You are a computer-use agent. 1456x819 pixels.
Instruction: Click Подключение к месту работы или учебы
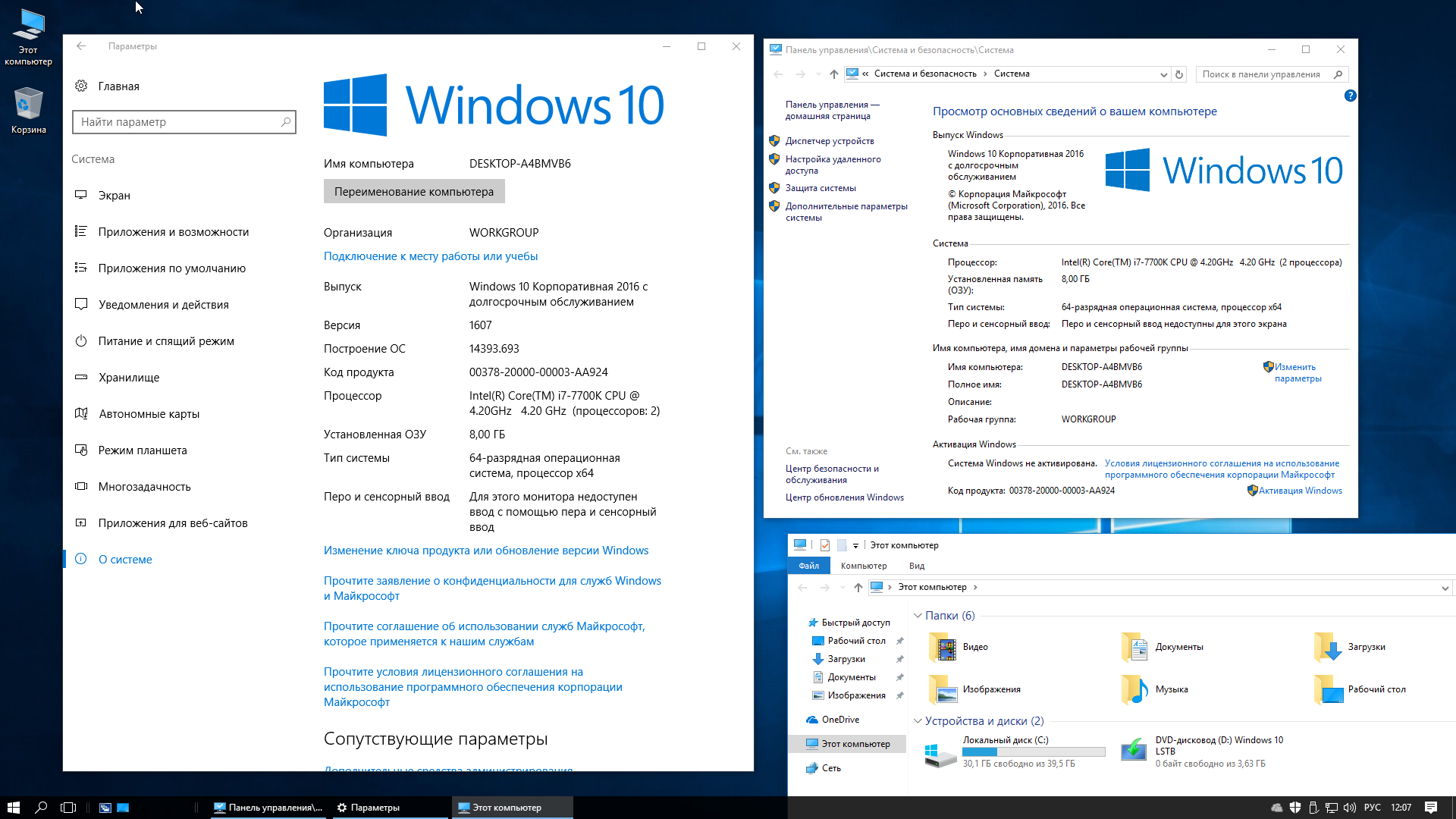coord(431,256)
